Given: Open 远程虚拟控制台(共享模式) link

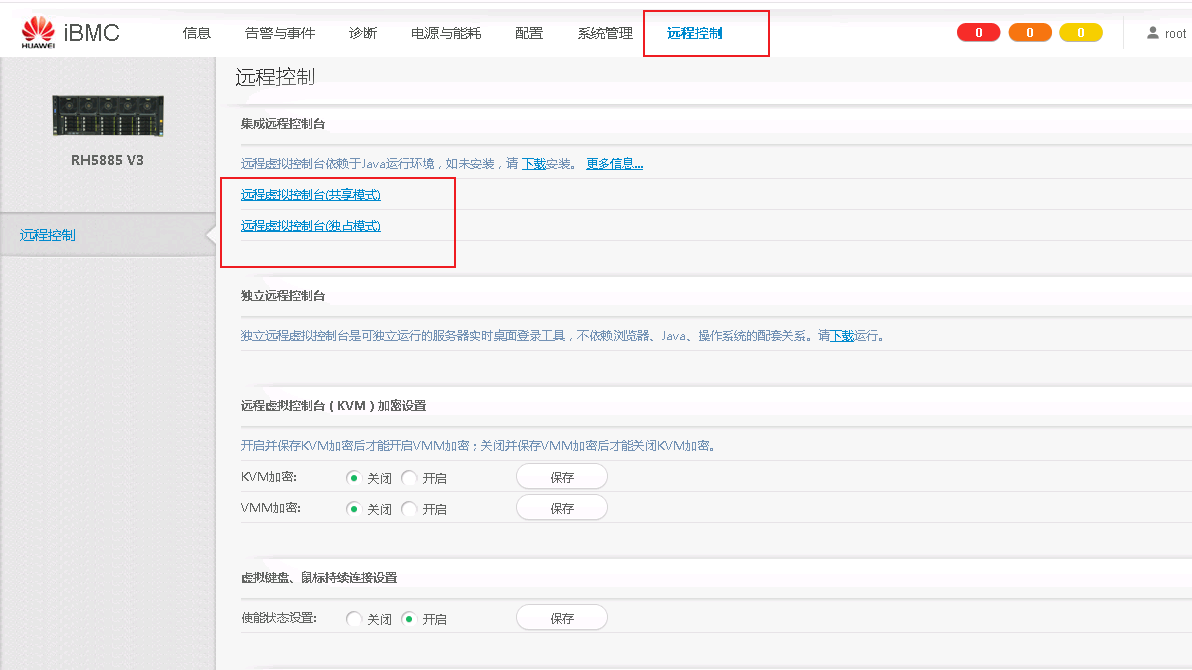Looking at the screenshot, I should [310, 195].
